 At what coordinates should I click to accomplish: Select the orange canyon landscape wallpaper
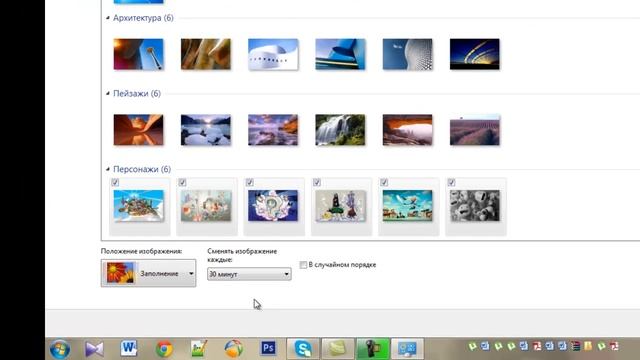click(138, 130)
